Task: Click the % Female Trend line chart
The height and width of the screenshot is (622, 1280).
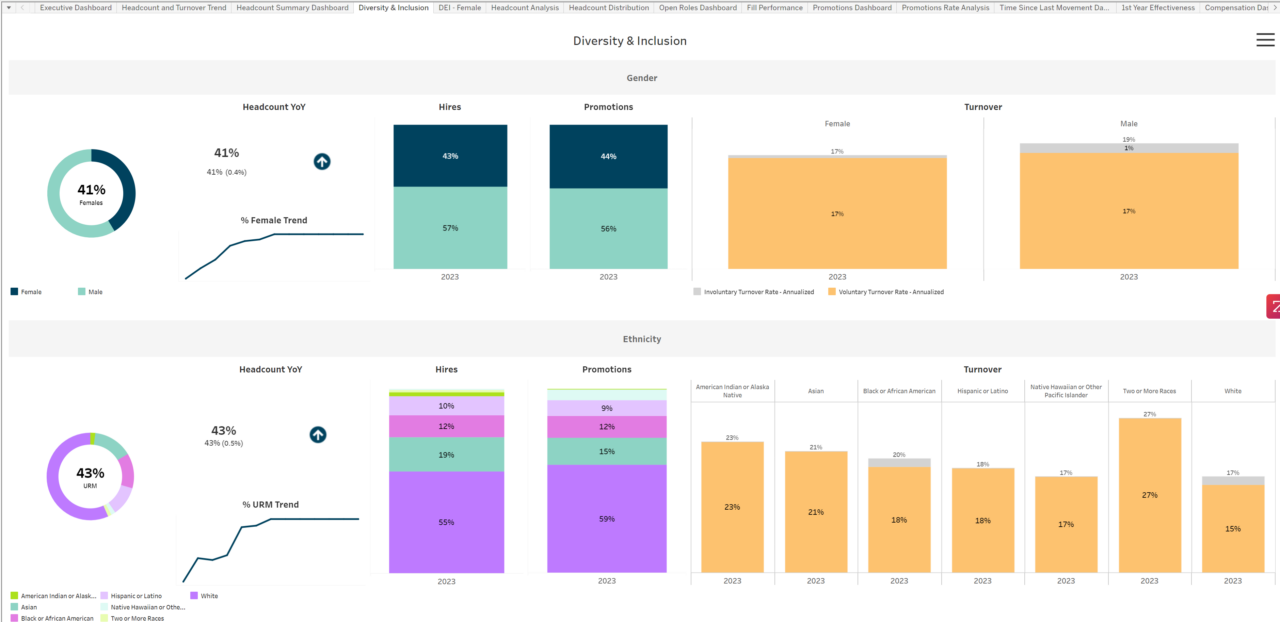Action: click(272, 254)
